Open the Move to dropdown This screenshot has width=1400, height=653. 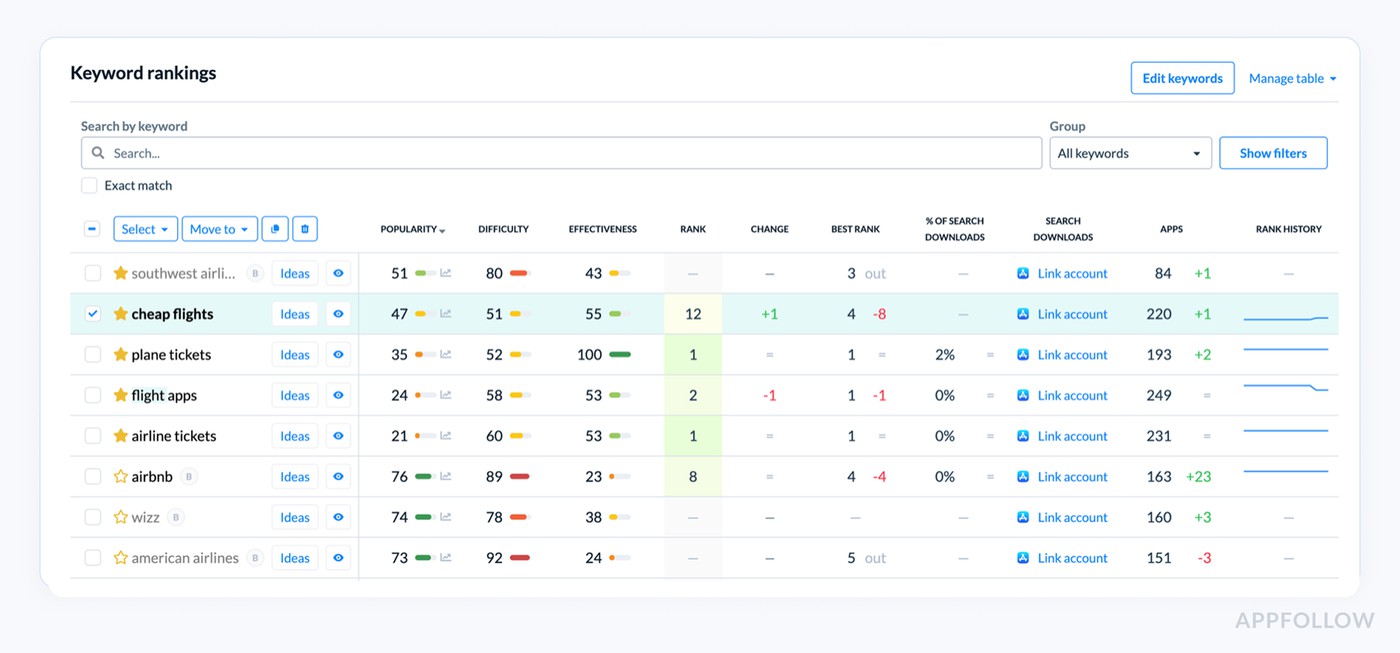tap(220, 229)
